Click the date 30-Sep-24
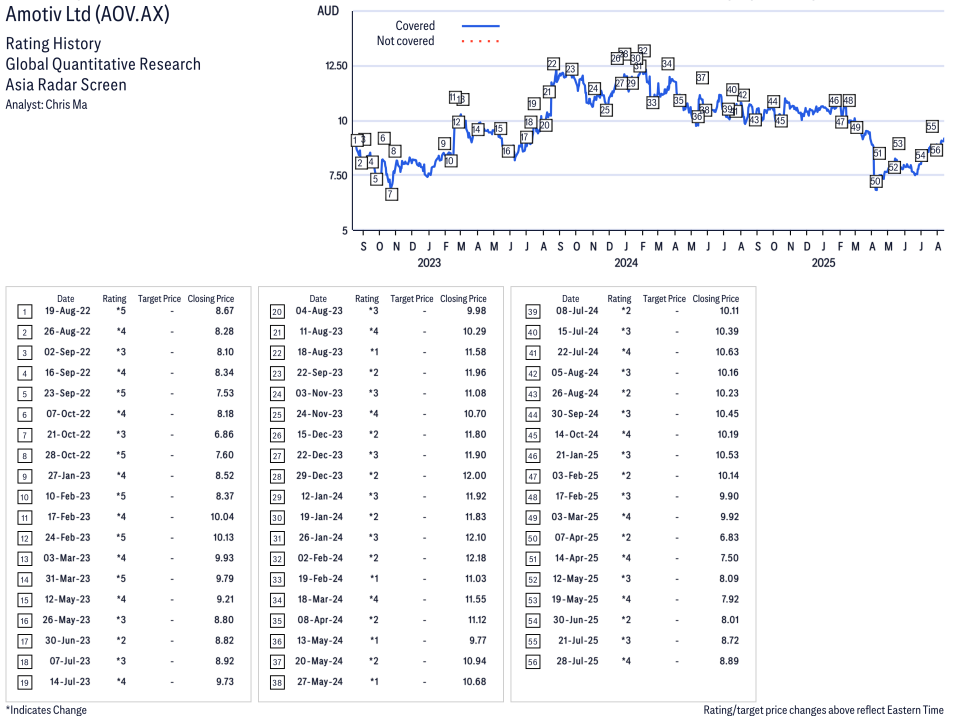Image resolution: width=955 pixels, height=716 pixels. [x=575, y=413]
